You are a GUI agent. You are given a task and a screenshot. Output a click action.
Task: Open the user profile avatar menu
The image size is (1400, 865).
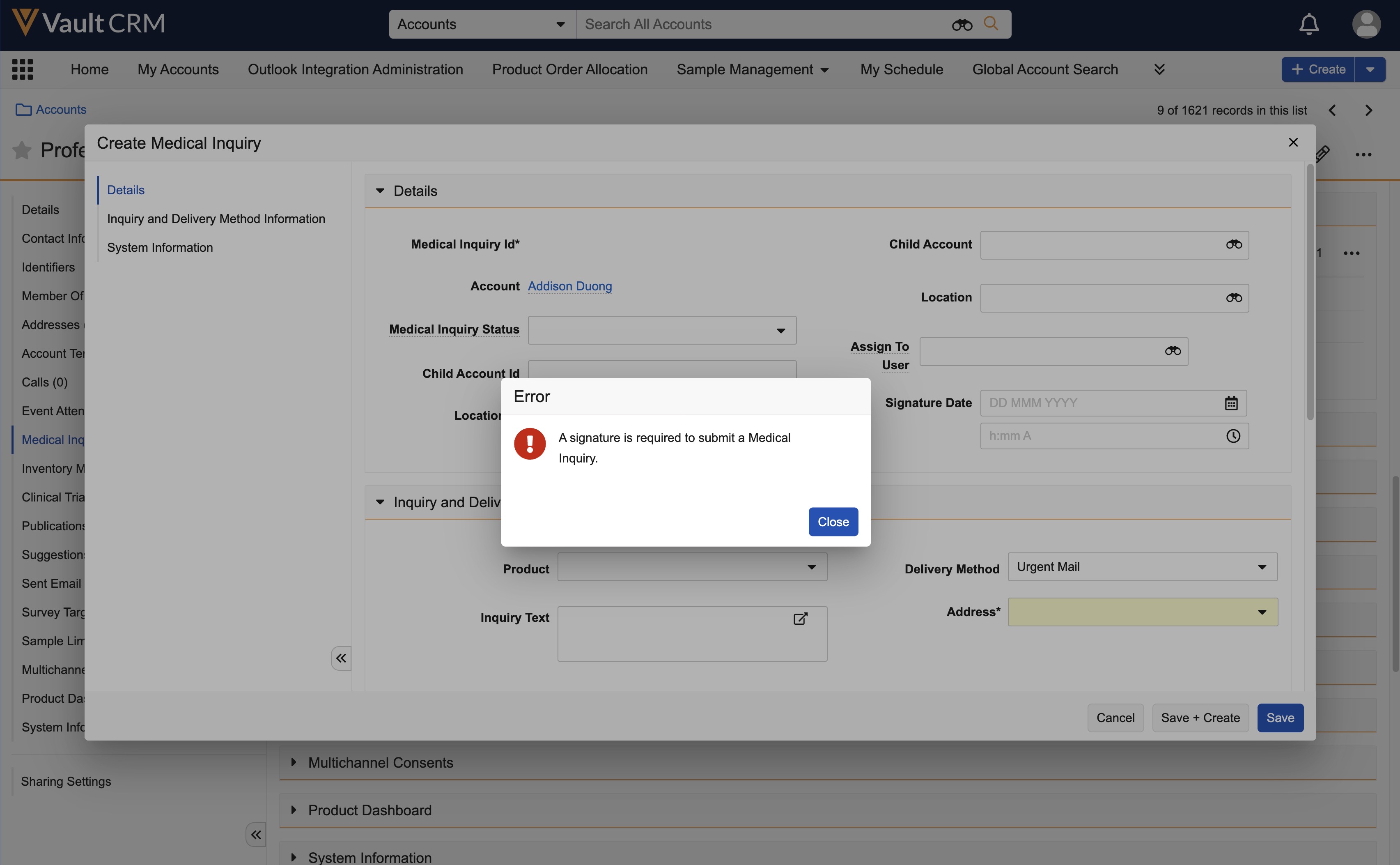(1366, 24)
